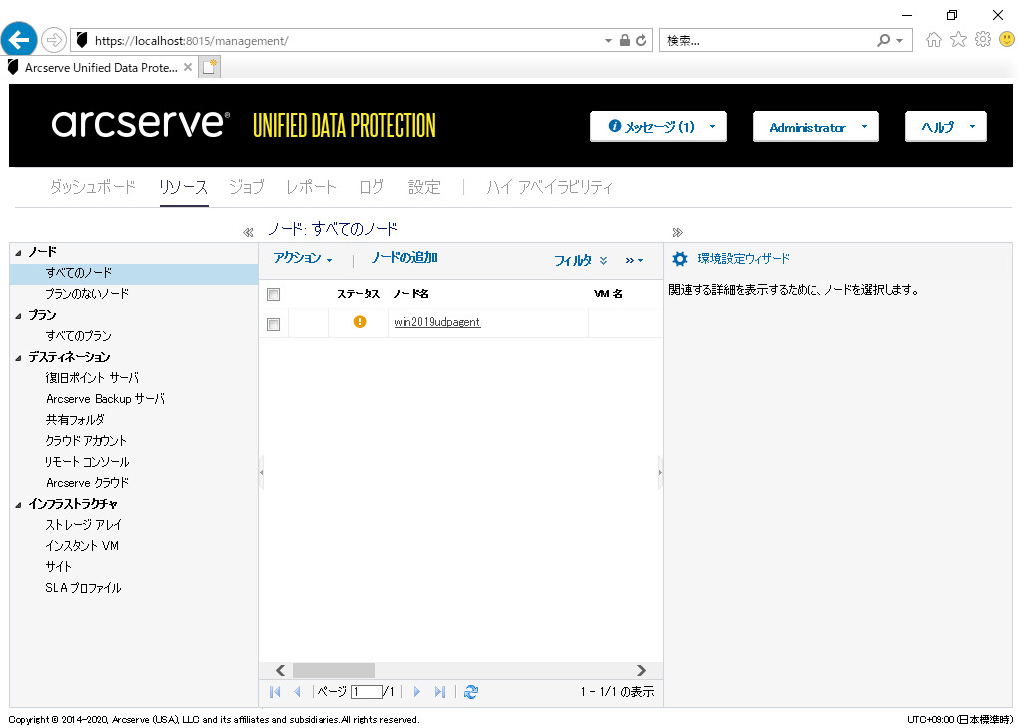Open the ヘルプ dropdown menu

945,127
